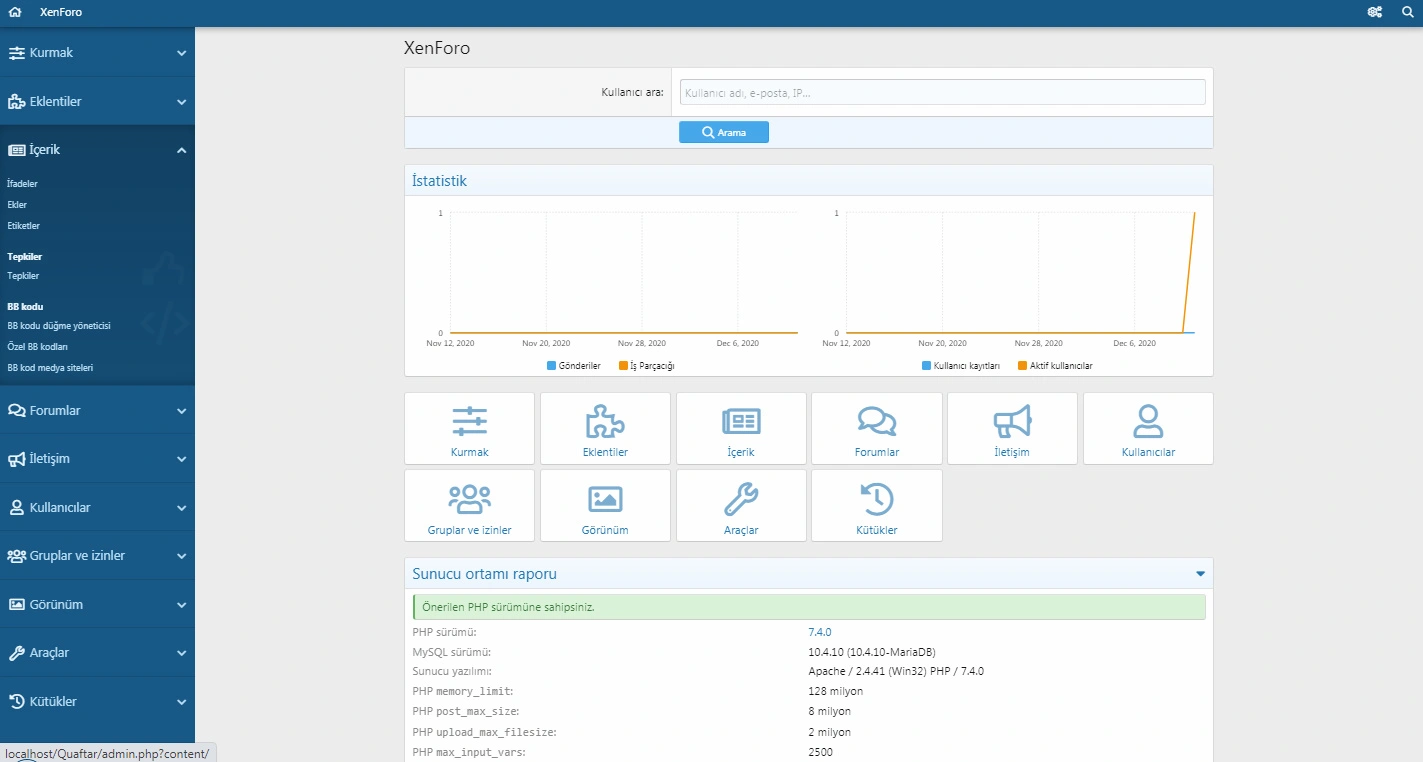Viewport: 1423px width, 762px height.
Task: Click the bold Tepkiler heading link
Action: coord(24,257)
